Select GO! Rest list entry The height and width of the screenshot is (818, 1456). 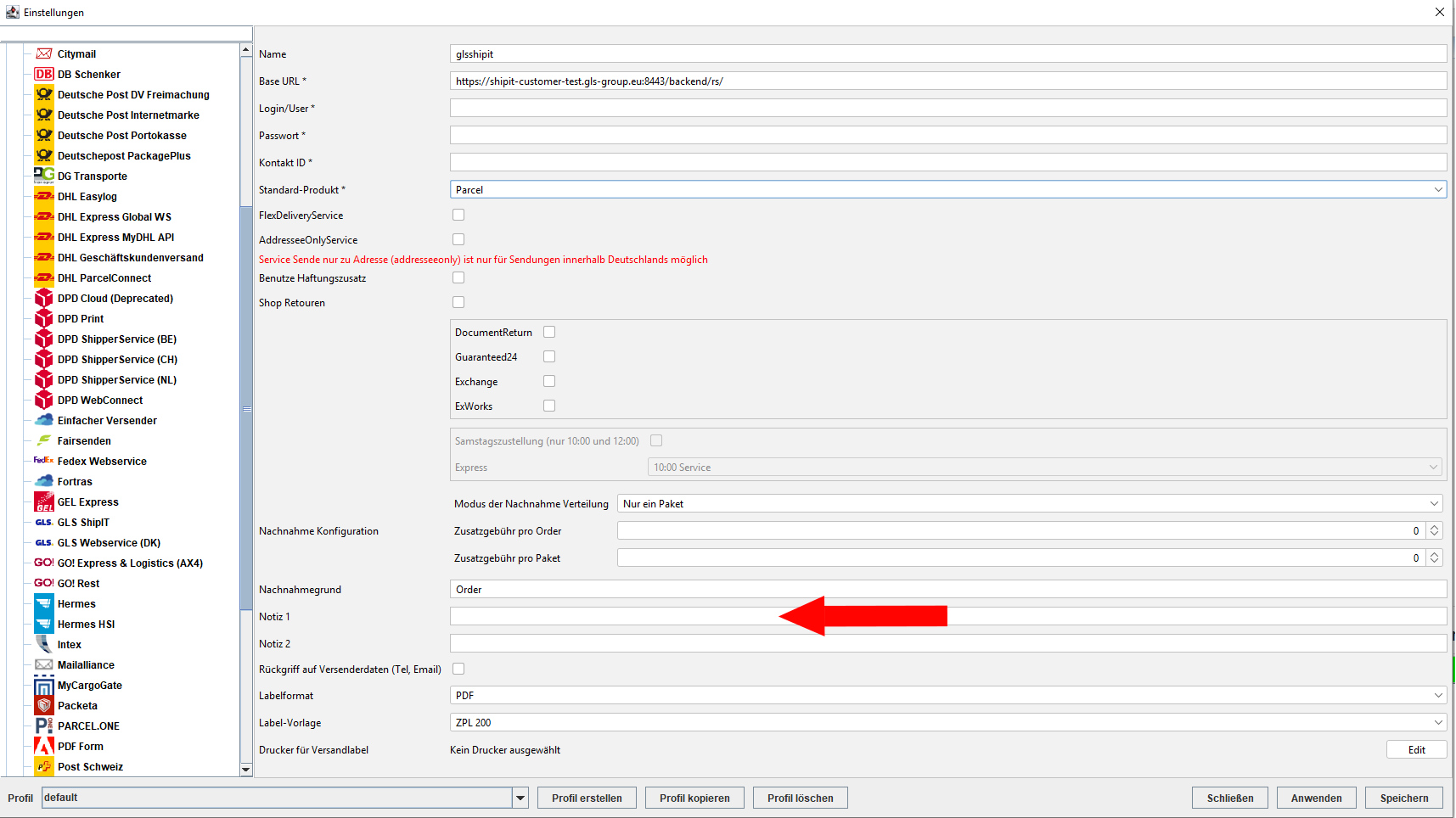click(x=78, y=583)
